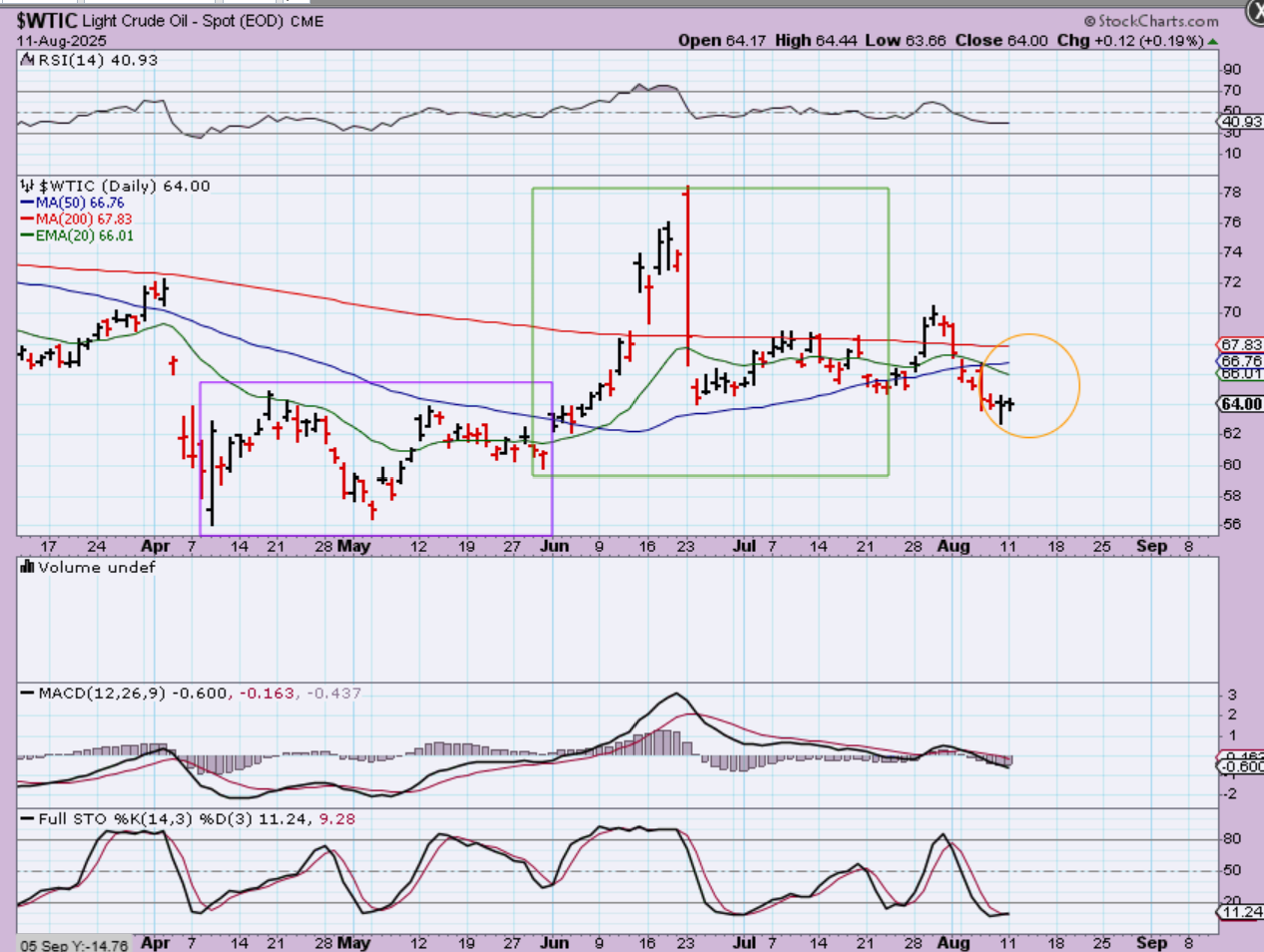The width and height of the screenshot is (1264, 952).
Task: Click the candlestick icon beside $WTIC (Daily)
Action: tap(27, 187)
